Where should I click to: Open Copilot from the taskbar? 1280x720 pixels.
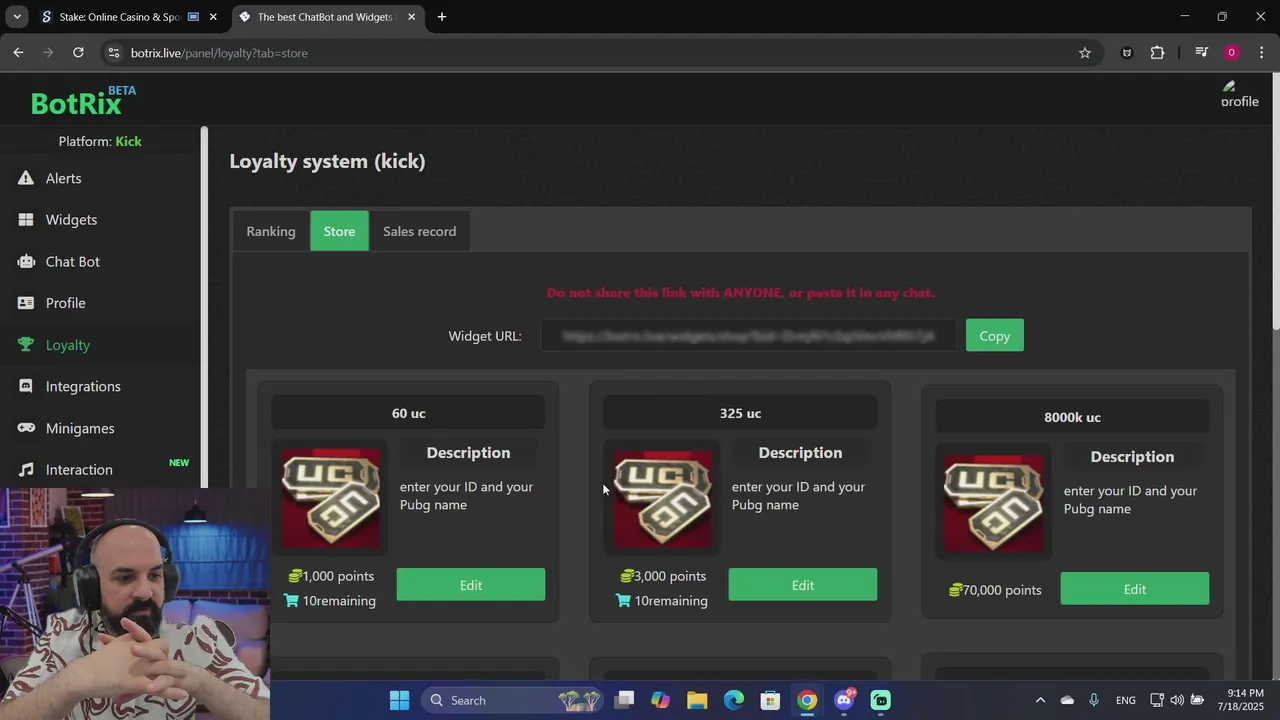coord(660,700)
